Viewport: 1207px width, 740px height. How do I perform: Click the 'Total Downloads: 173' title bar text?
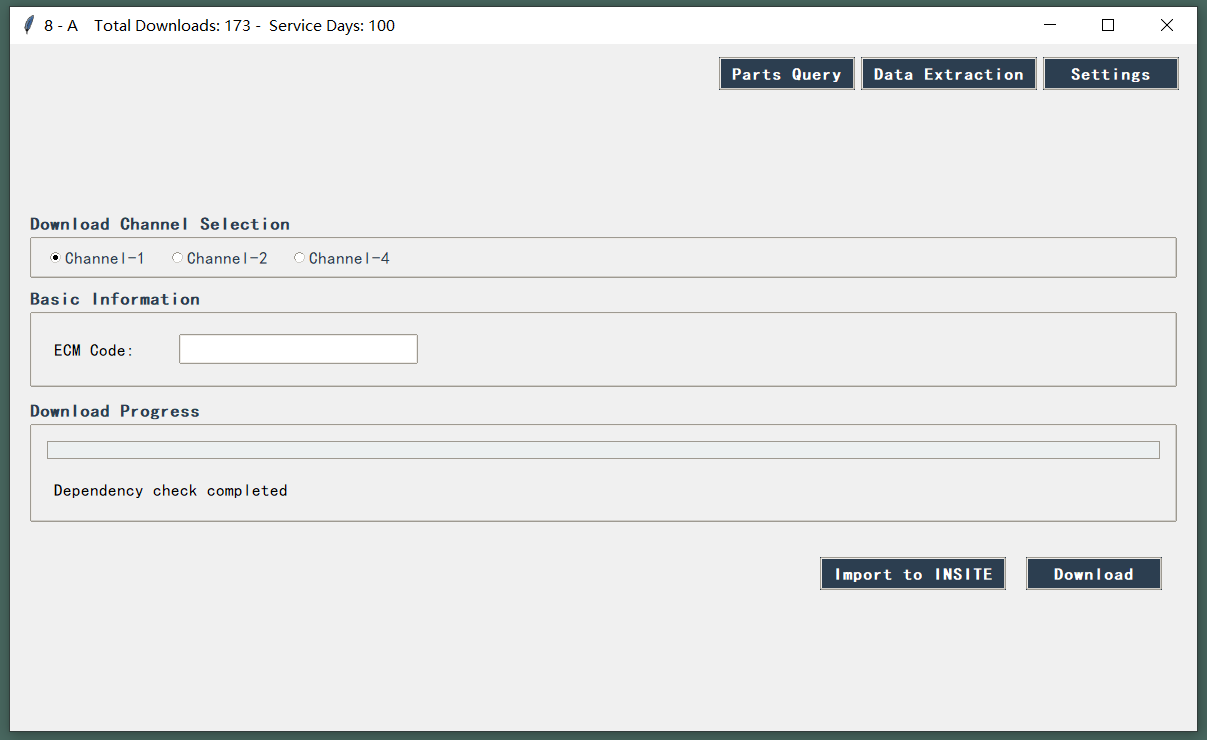click(x=172, y=26)
